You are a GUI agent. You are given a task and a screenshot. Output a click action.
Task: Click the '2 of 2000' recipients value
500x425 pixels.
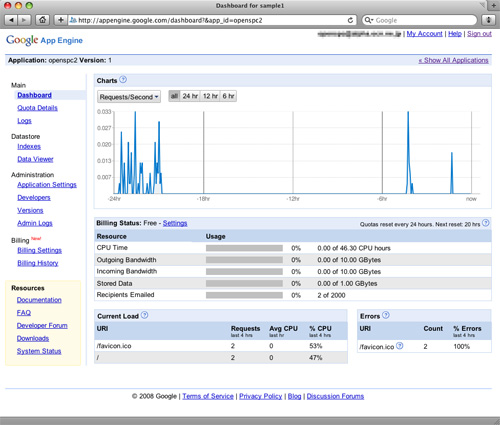[331, 295]
